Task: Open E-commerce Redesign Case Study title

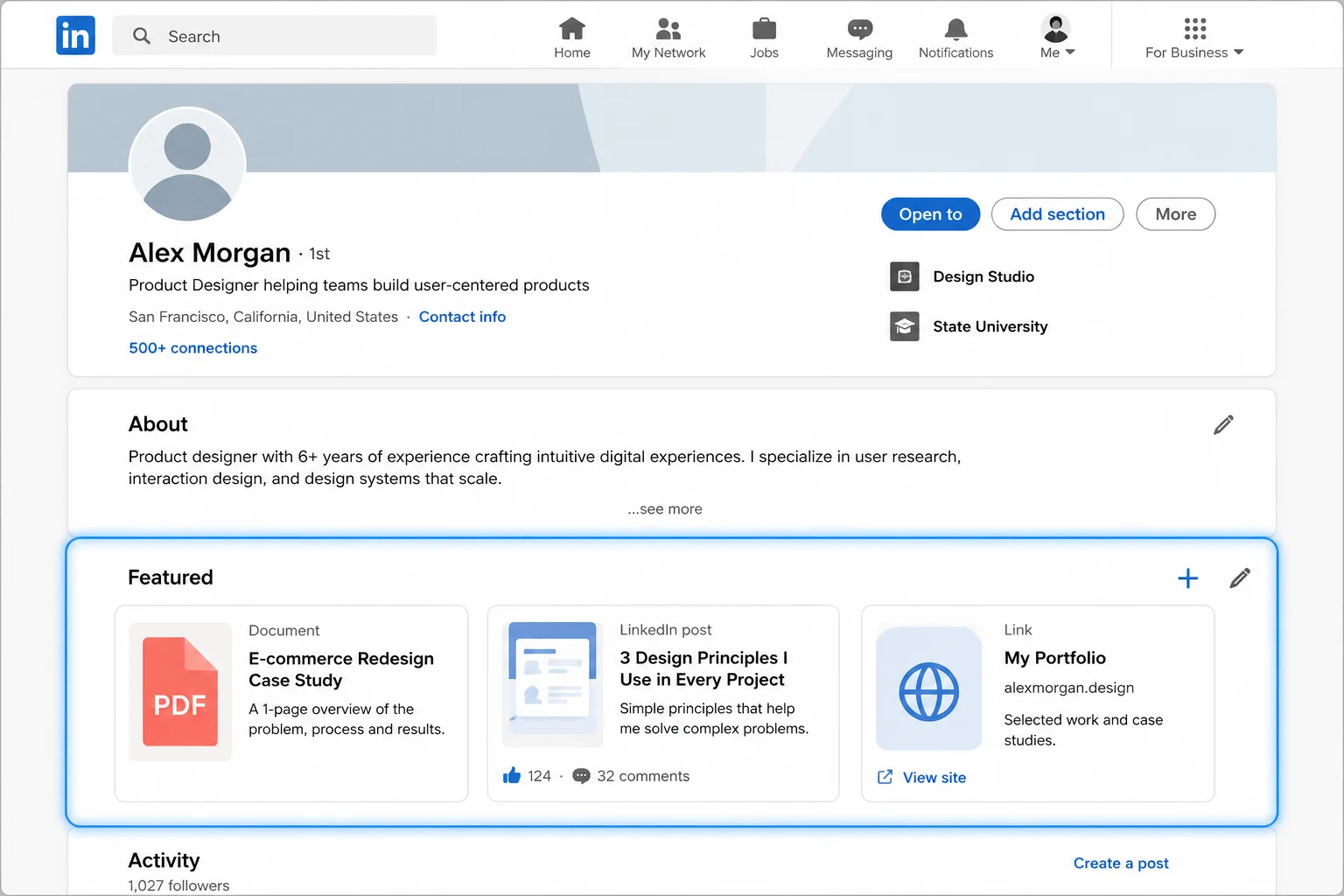Action: (x=341, y=669)
